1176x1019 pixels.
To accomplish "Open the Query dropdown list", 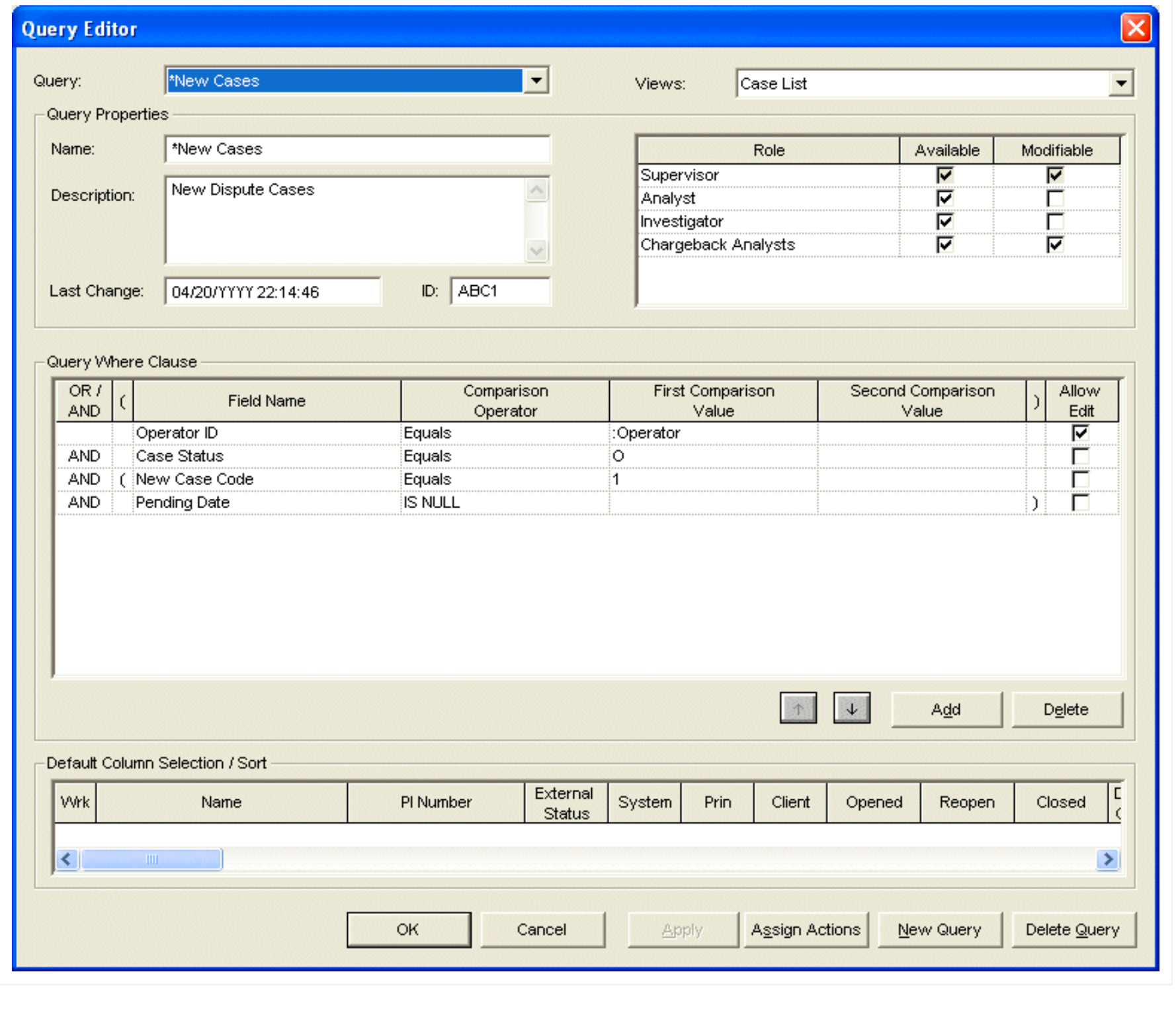I will [536, 81].
